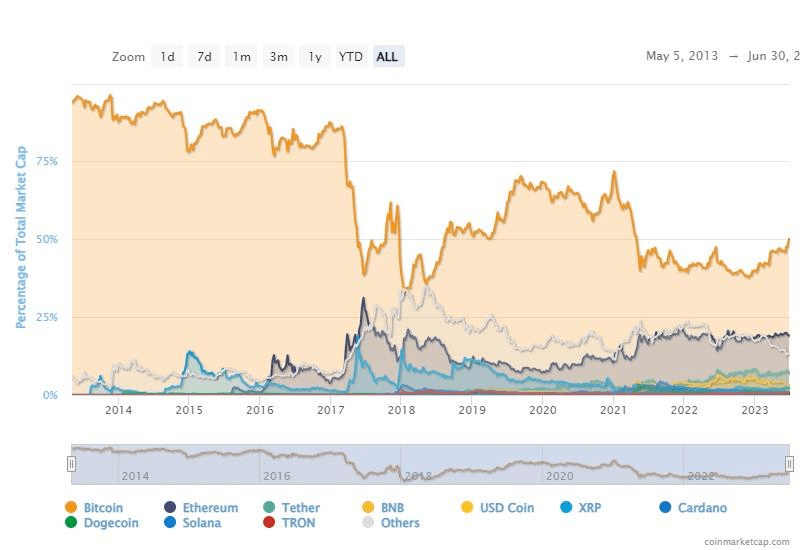Image resolution: width=800 pixels, height=550 pixels.
Task: Click the Dogecoin legend color dot
Action: [x=71, y=522]
